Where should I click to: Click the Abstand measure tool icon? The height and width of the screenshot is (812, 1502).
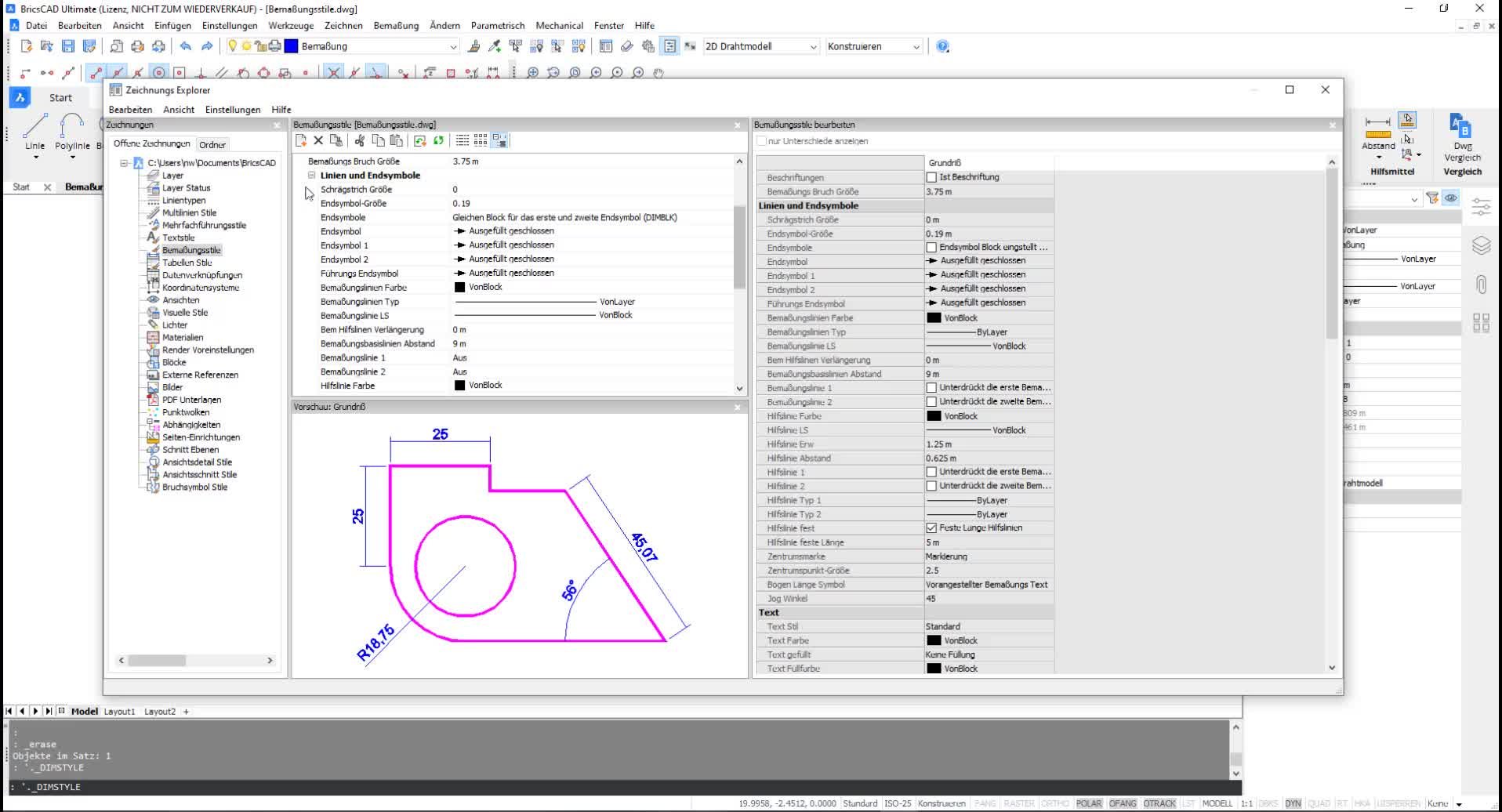(x=1377, y=127)
